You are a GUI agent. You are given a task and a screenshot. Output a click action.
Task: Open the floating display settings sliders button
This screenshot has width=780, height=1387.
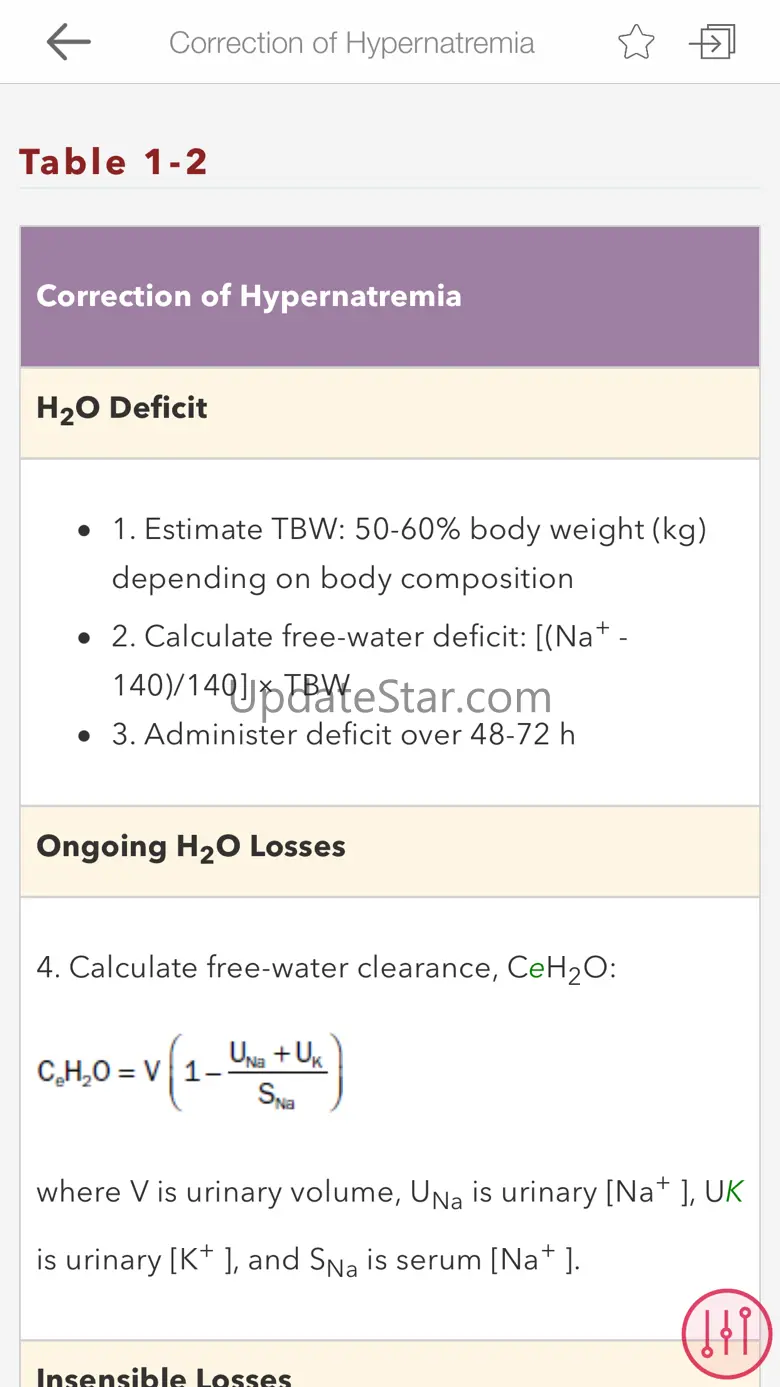tap(726, 1334)
